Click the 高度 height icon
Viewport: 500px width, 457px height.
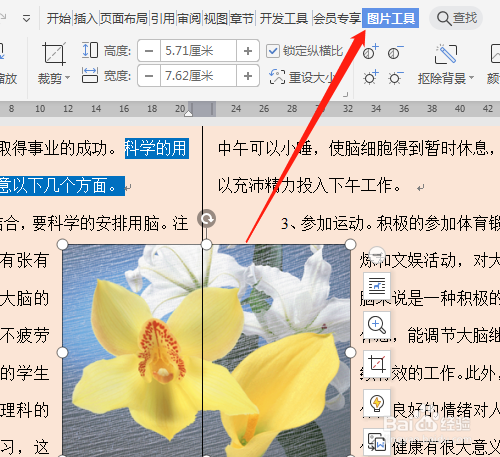(x=90, y=50)
